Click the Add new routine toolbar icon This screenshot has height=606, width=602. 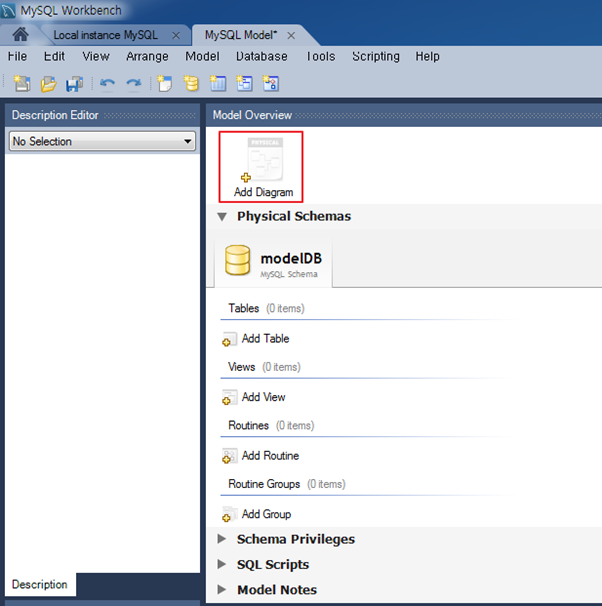tap(270, 83)
